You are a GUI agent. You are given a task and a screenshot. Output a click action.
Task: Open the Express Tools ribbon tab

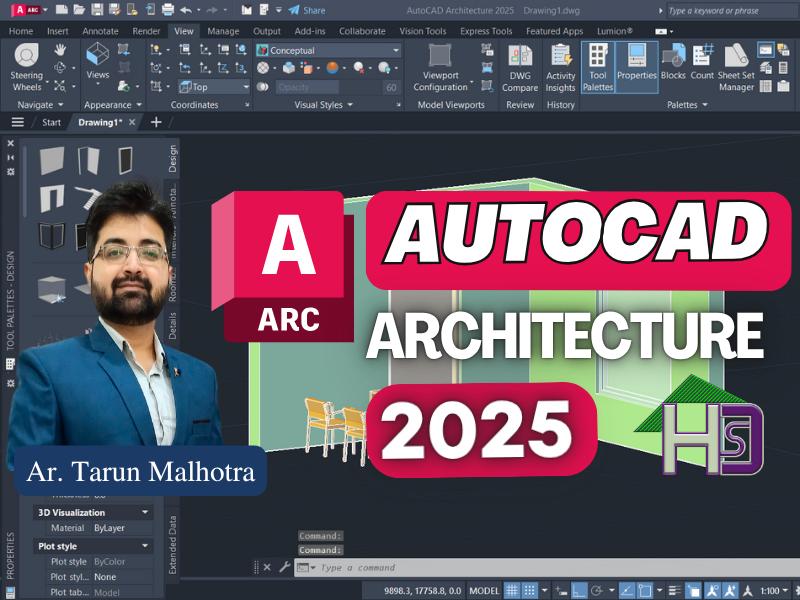486,31
